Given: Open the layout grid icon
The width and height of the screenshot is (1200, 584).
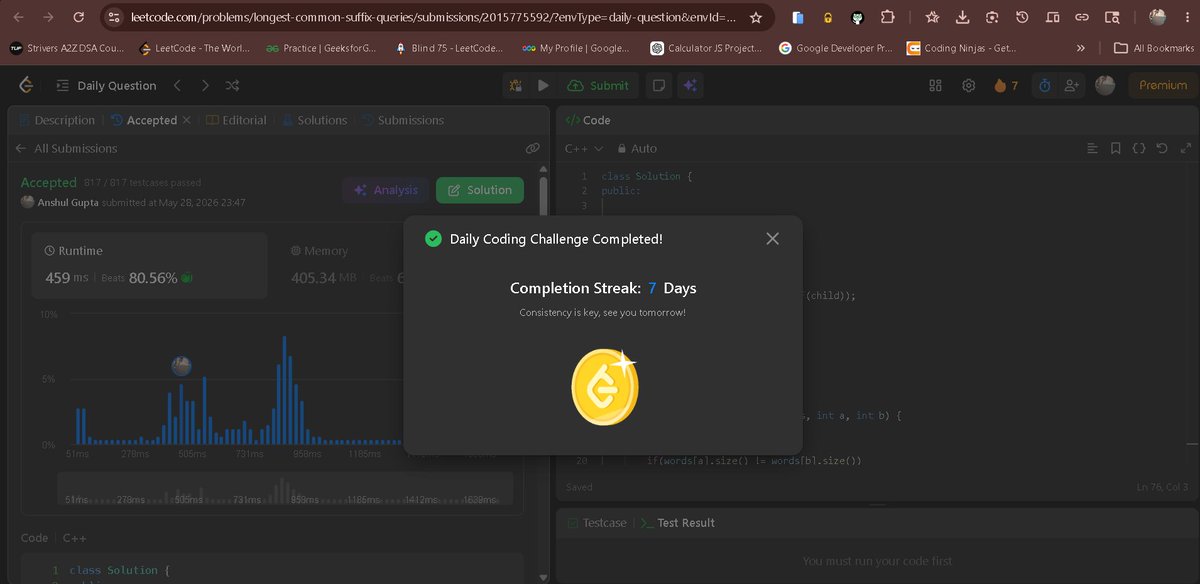Looking at the screenshot, I should click(x=936, y=85).
